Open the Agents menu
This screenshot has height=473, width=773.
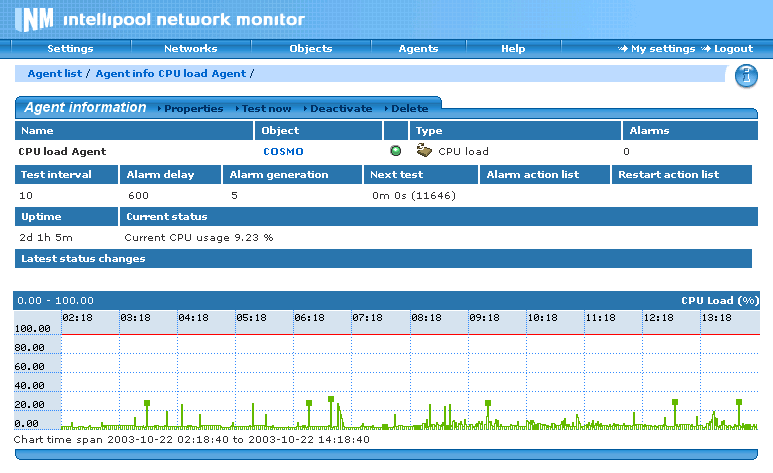click(418, 48)
